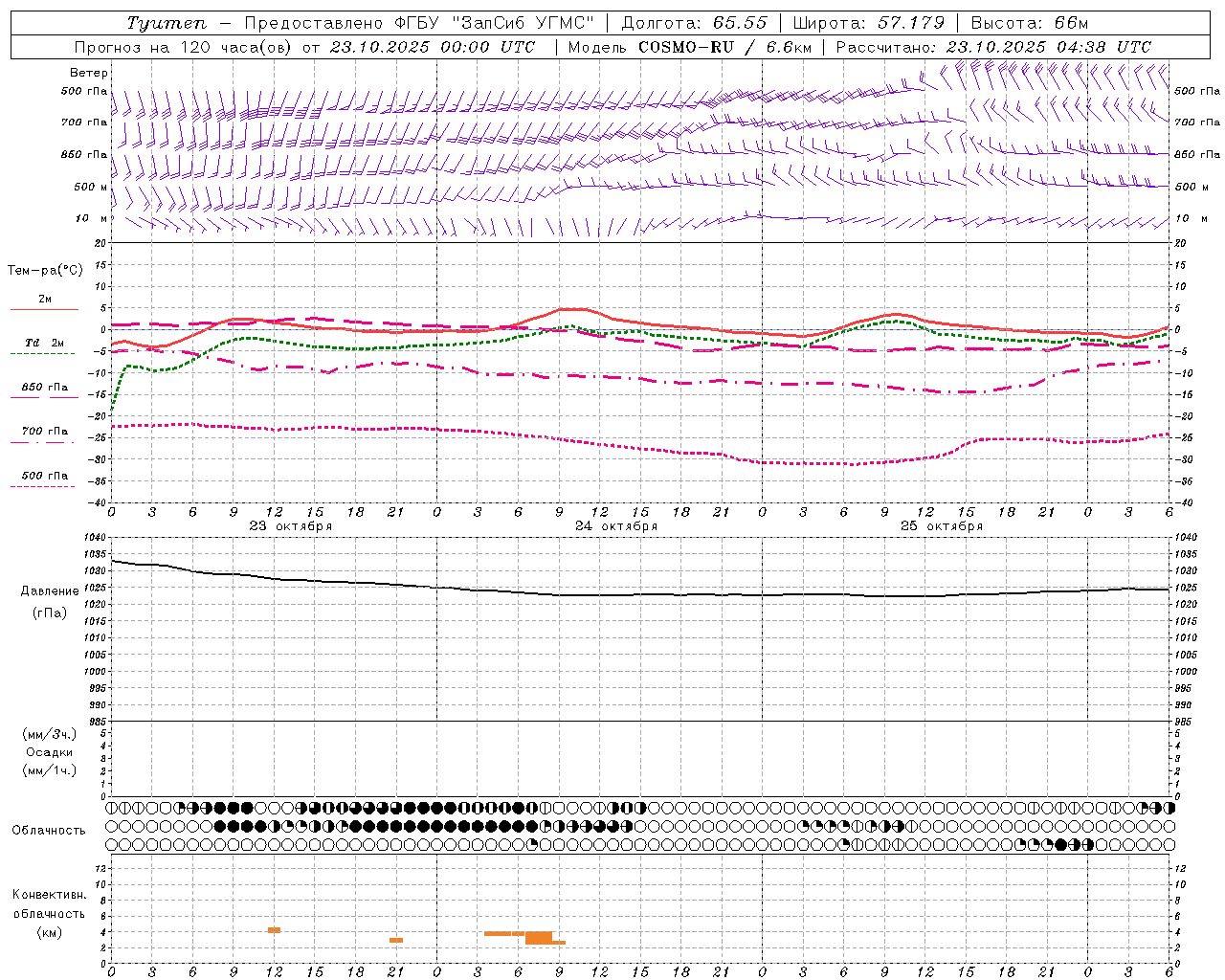Click the "Ветер" wind panel label

pos(89,73)
